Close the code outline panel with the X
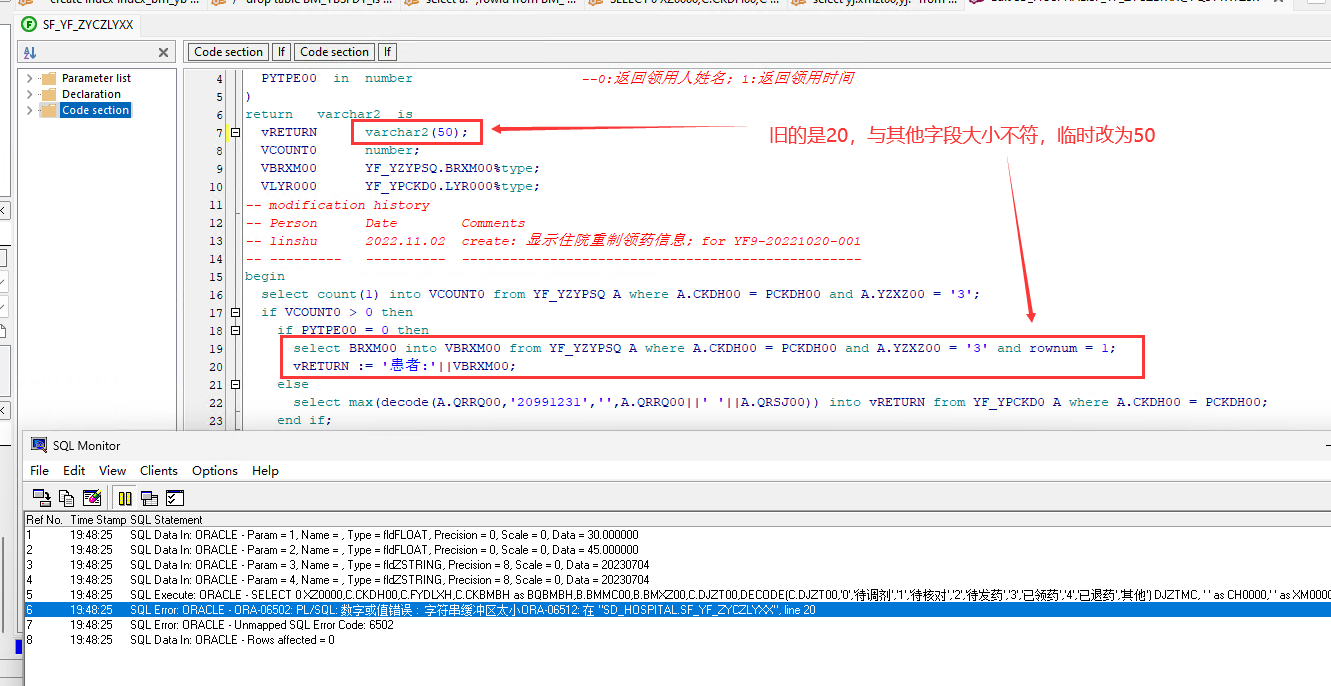The image size is (1331, 686). point(164,52)
